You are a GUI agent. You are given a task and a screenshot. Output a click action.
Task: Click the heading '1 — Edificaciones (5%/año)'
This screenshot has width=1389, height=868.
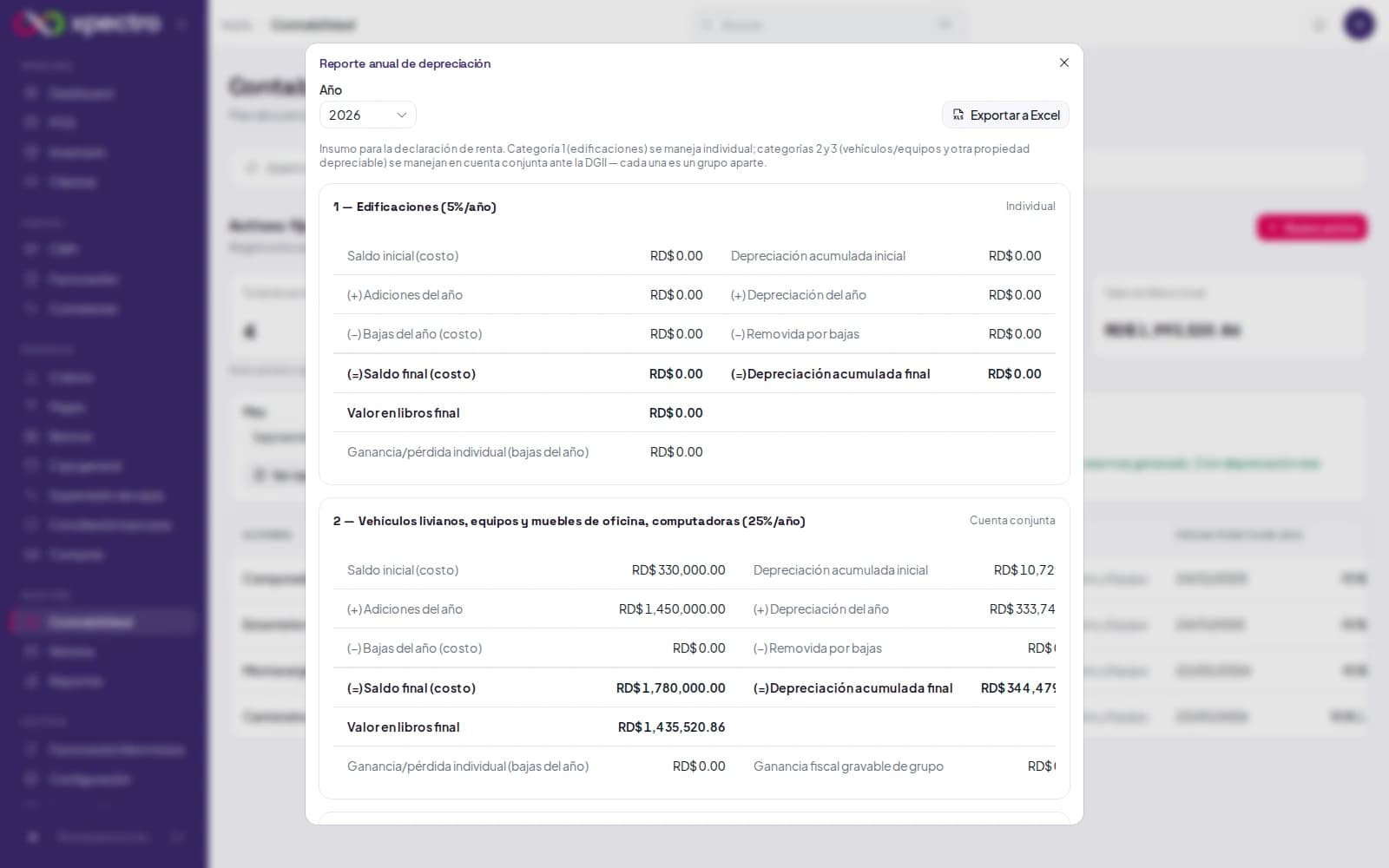[x=415, y=207]
